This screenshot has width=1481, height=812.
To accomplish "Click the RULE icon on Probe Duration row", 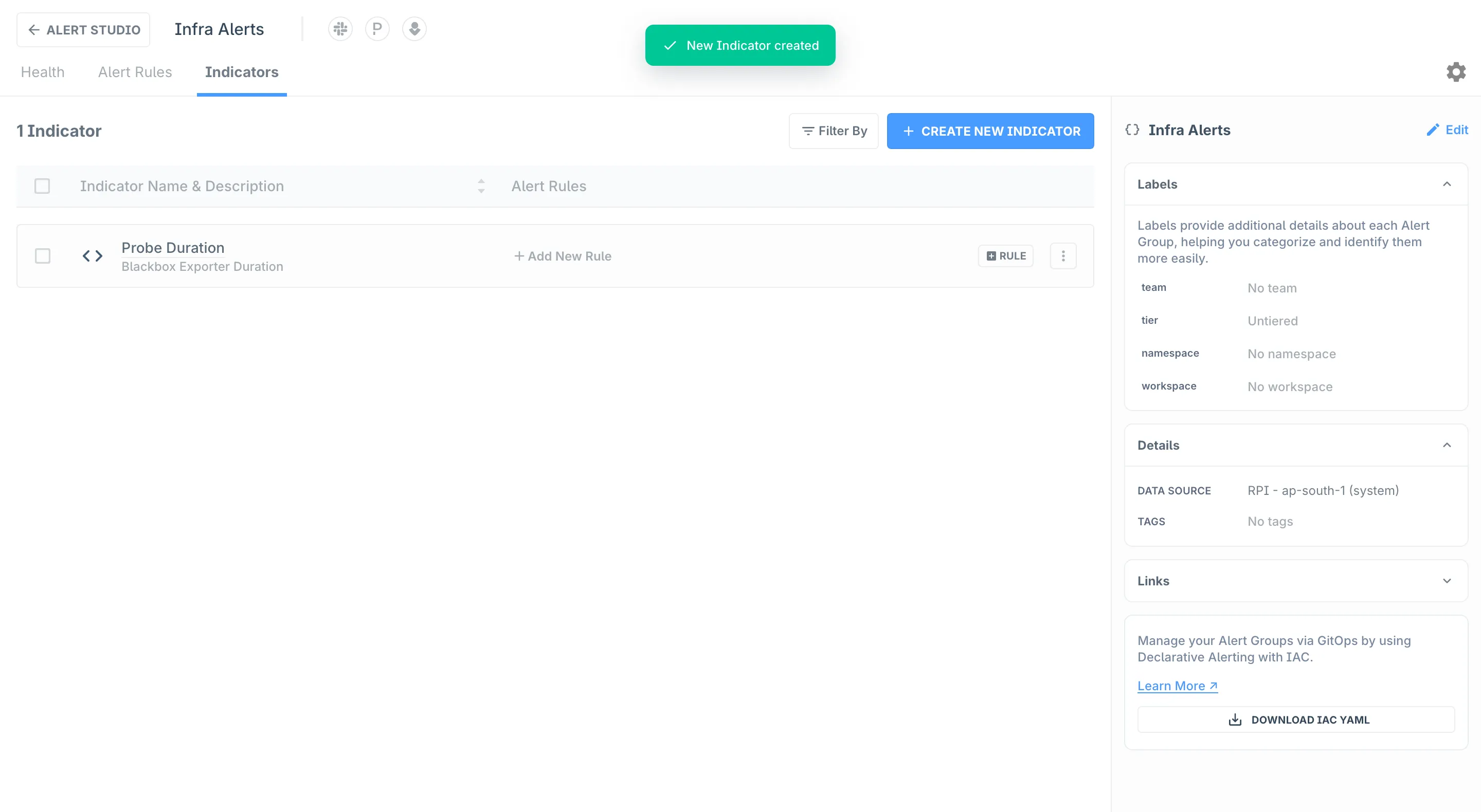I will click(1006, 256).
